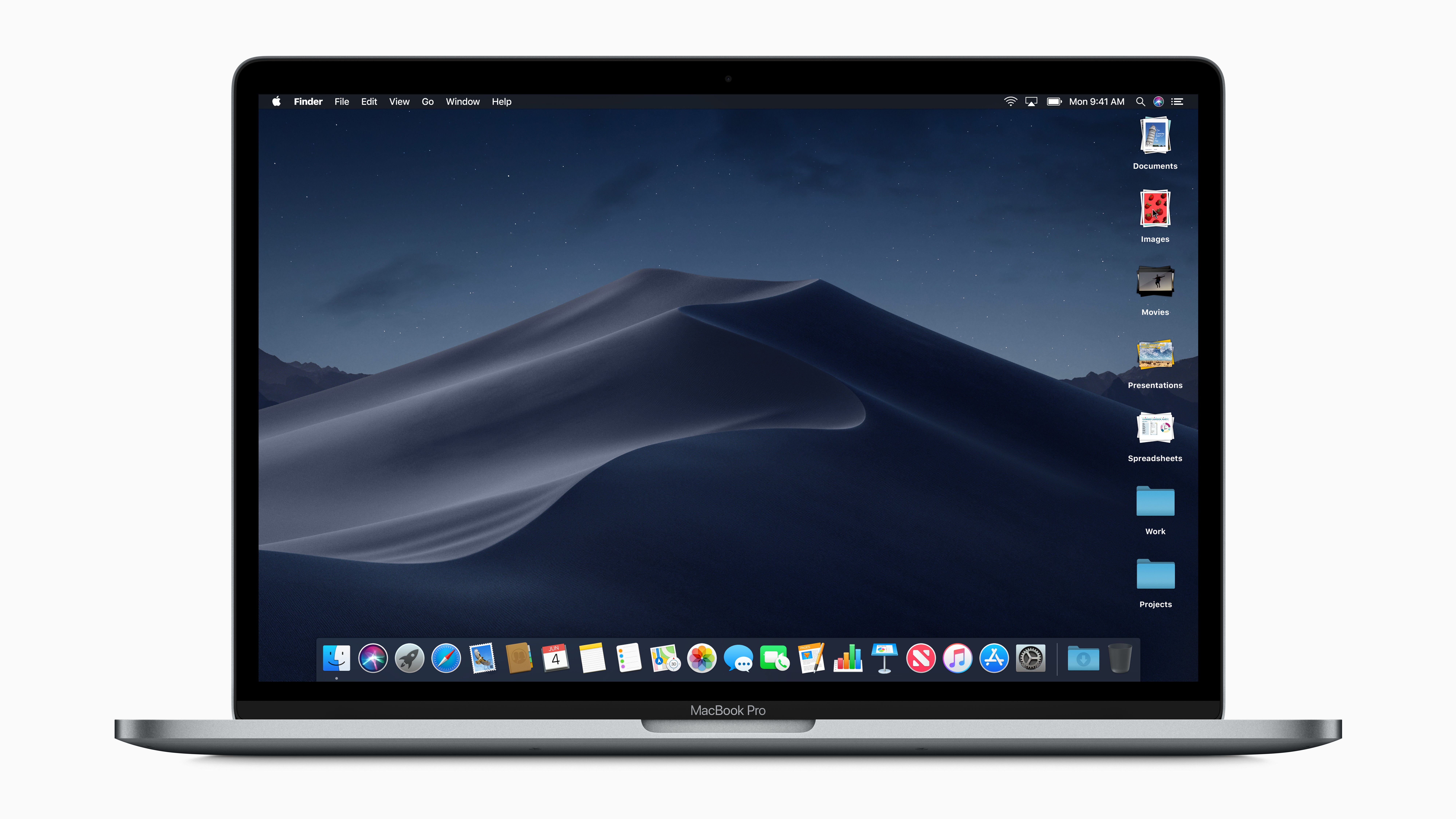Click the Go menu item
The height and width of the screenshot is (819, 1456).
(x=427, y=101)
